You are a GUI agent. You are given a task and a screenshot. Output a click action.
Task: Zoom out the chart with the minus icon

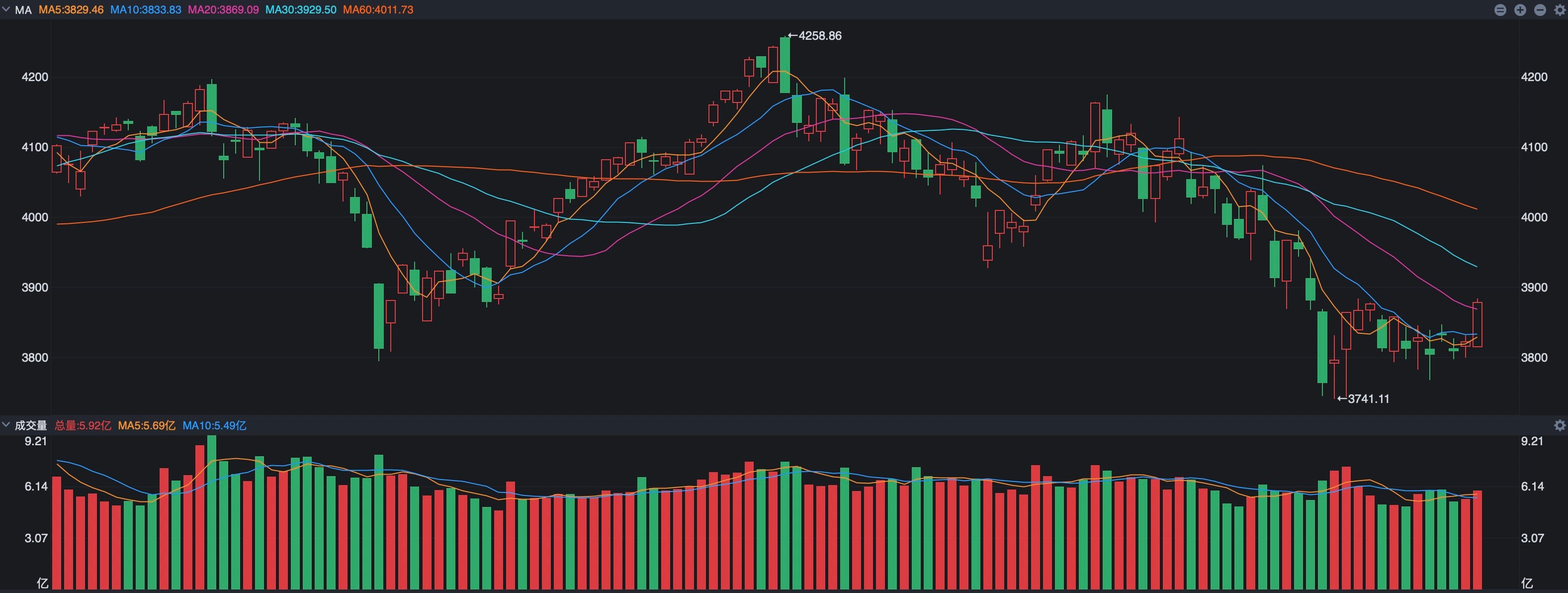(x=1540, y=10)
